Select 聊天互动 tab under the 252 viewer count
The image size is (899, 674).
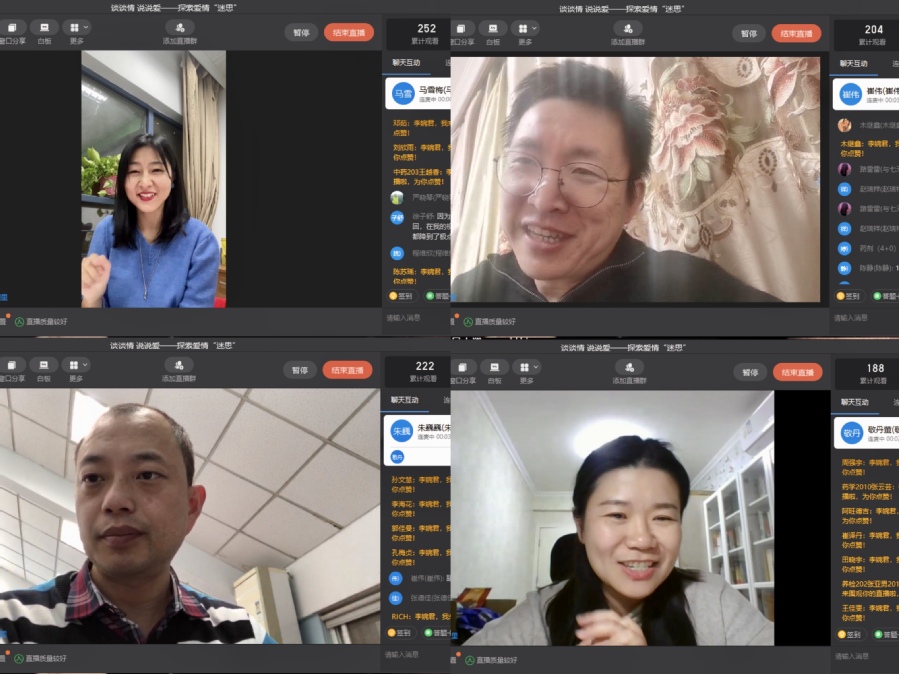tap(406, 62)
